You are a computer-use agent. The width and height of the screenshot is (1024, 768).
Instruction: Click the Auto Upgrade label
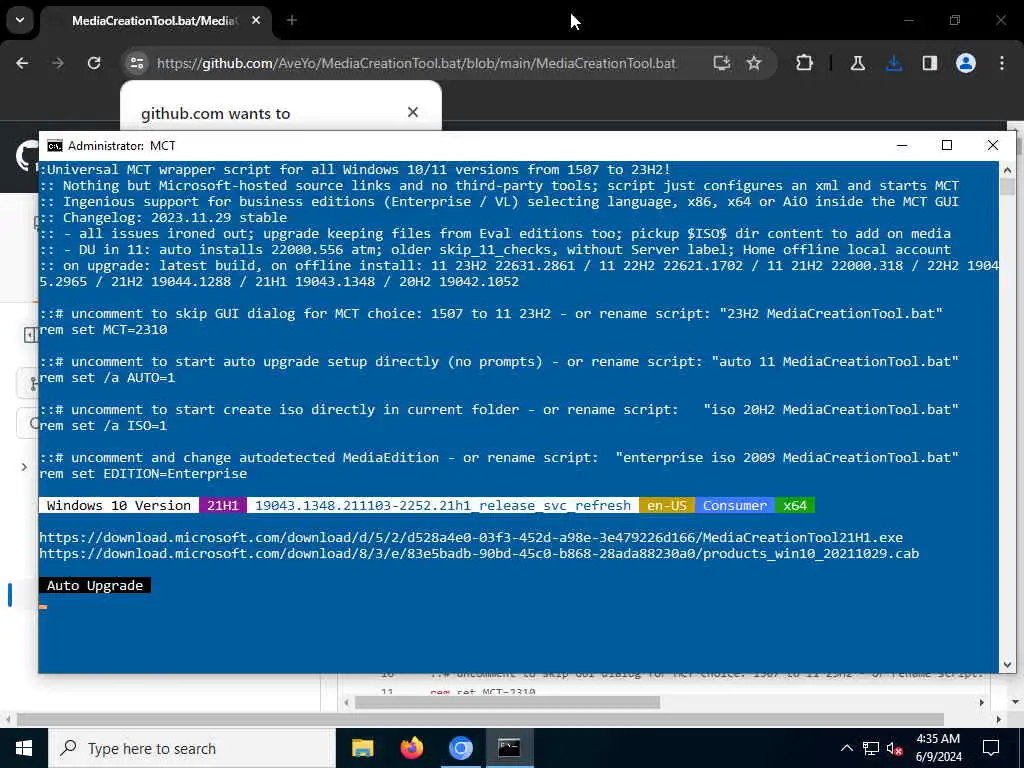pos(95,585)
